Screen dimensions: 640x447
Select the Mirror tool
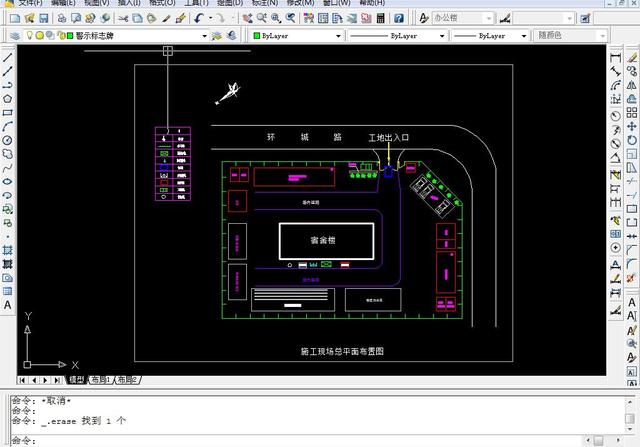[632, 85]
